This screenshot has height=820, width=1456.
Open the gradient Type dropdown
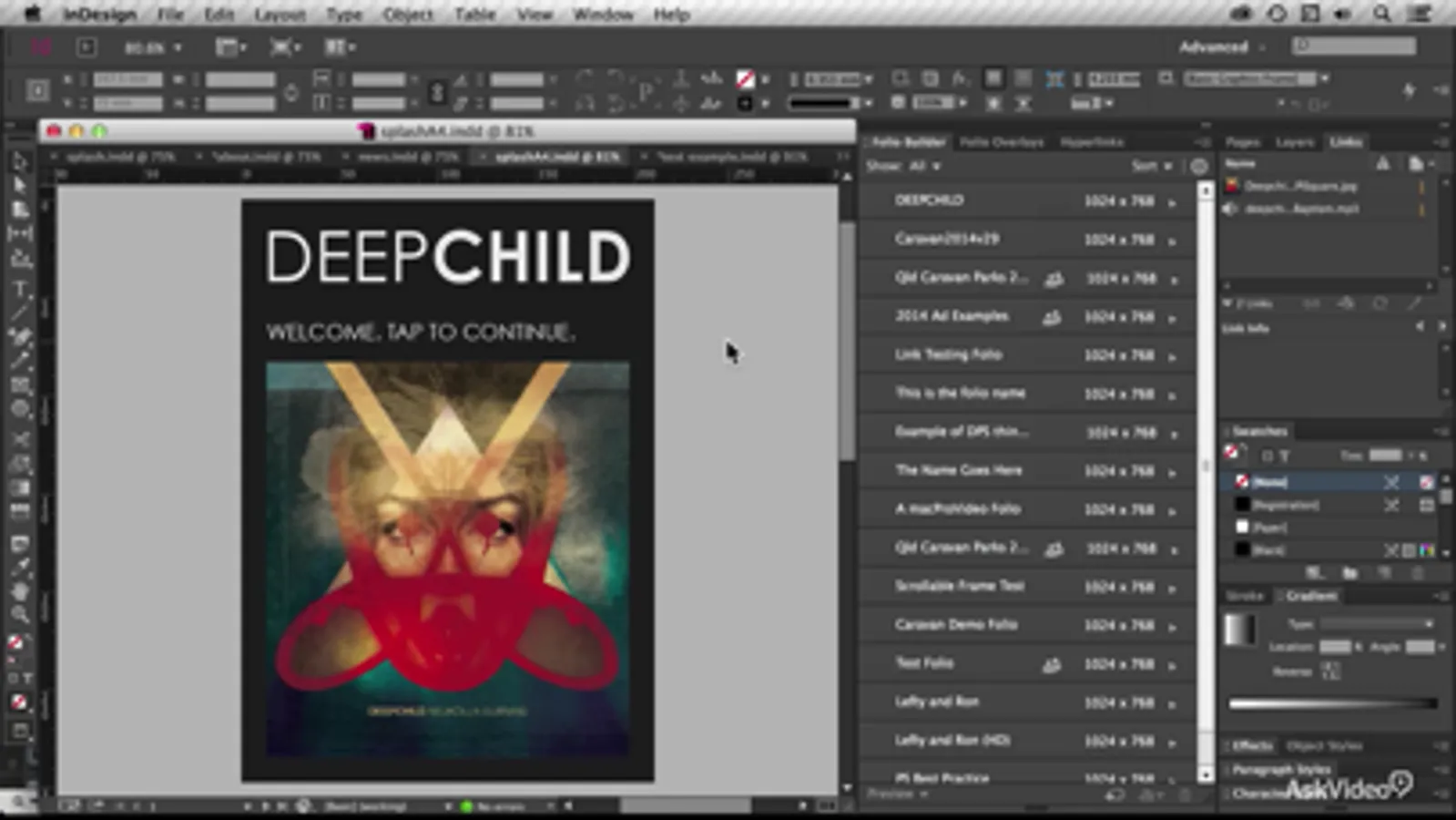1378,624
